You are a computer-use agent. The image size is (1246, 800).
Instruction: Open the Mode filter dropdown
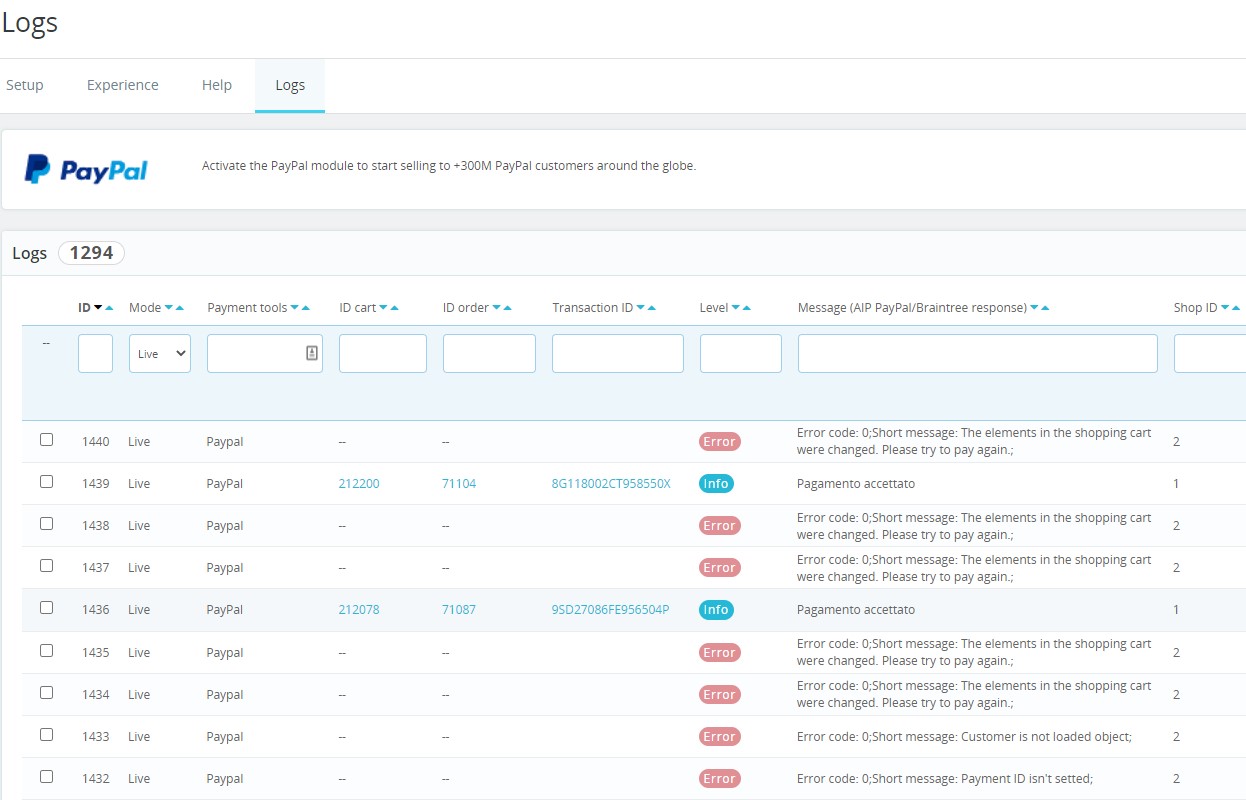[x=159, y=354]
